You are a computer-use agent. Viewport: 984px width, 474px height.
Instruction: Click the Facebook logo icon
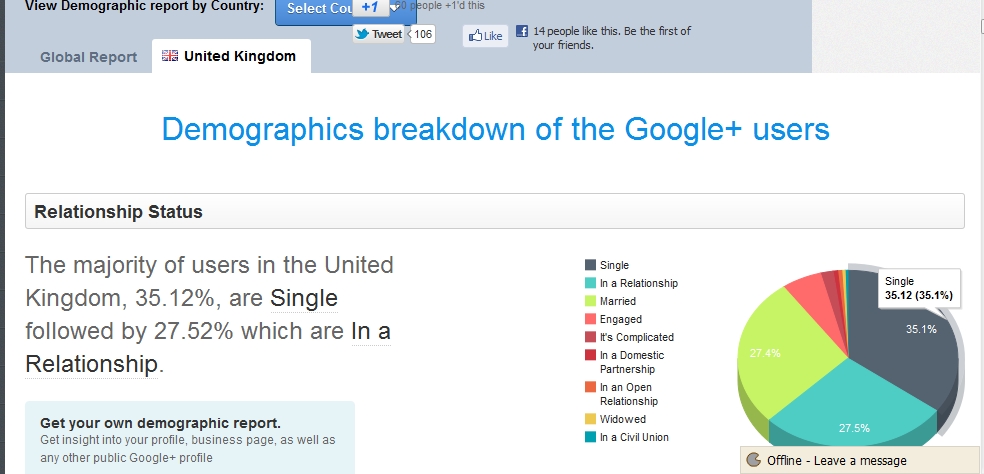(x=521, y=31)
